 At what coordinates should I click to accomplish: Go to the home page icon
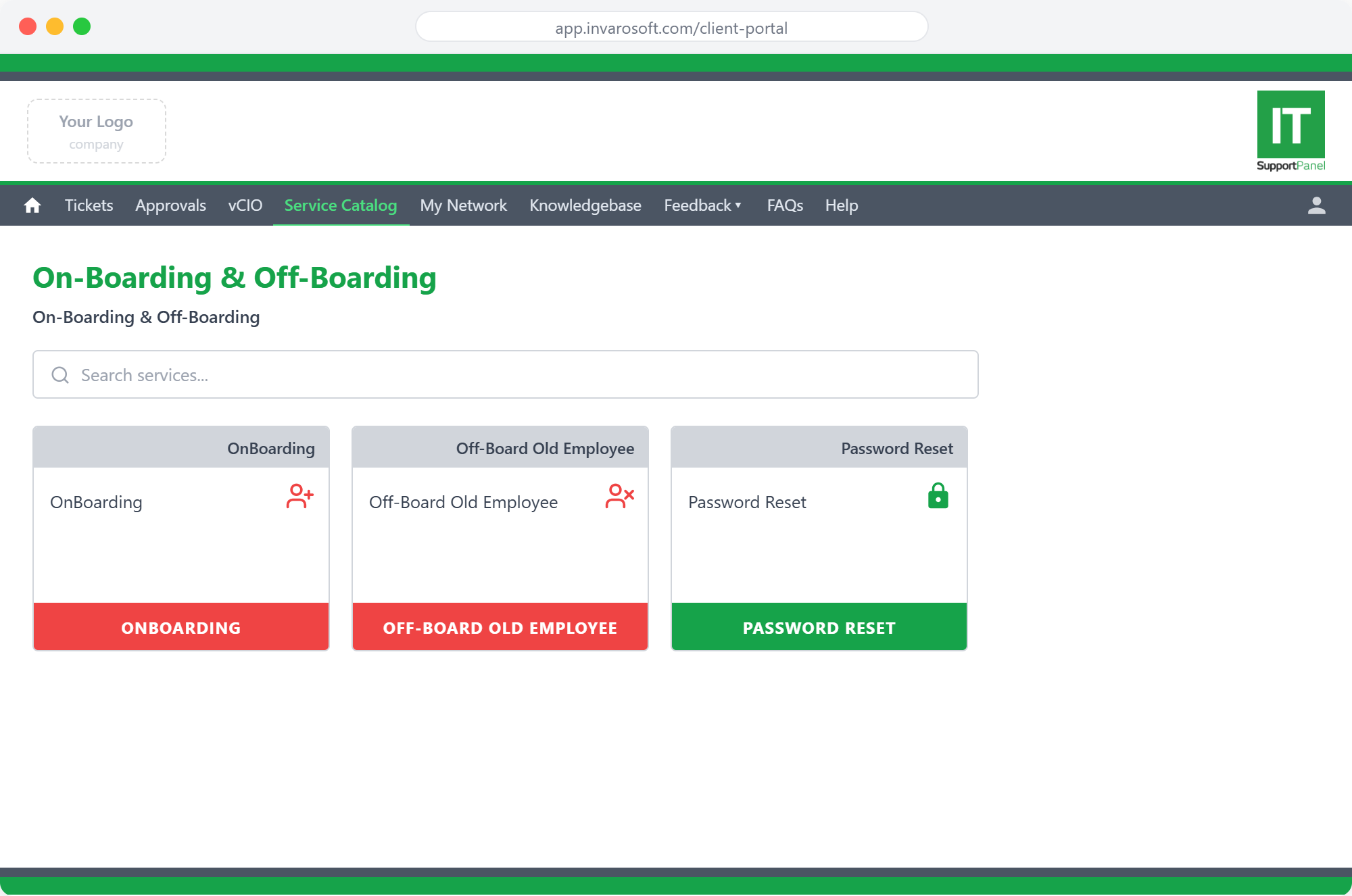pos(32,205)
